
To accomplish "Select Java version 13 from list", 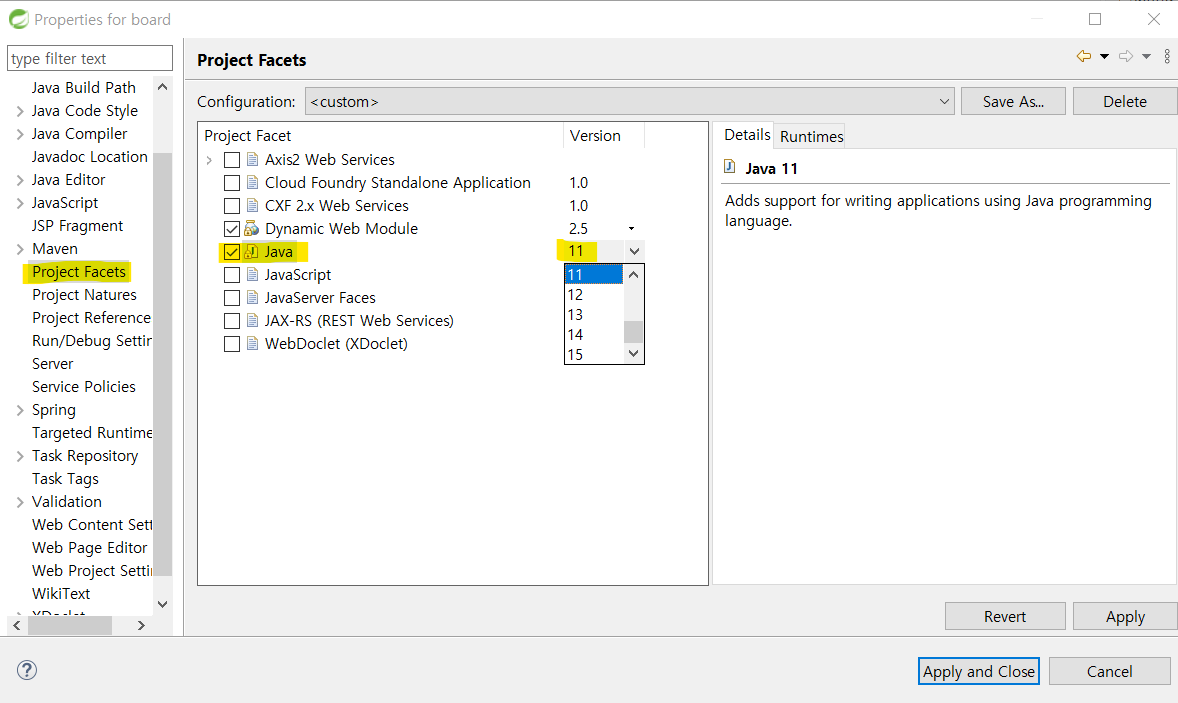I will (x=594, y=315).
